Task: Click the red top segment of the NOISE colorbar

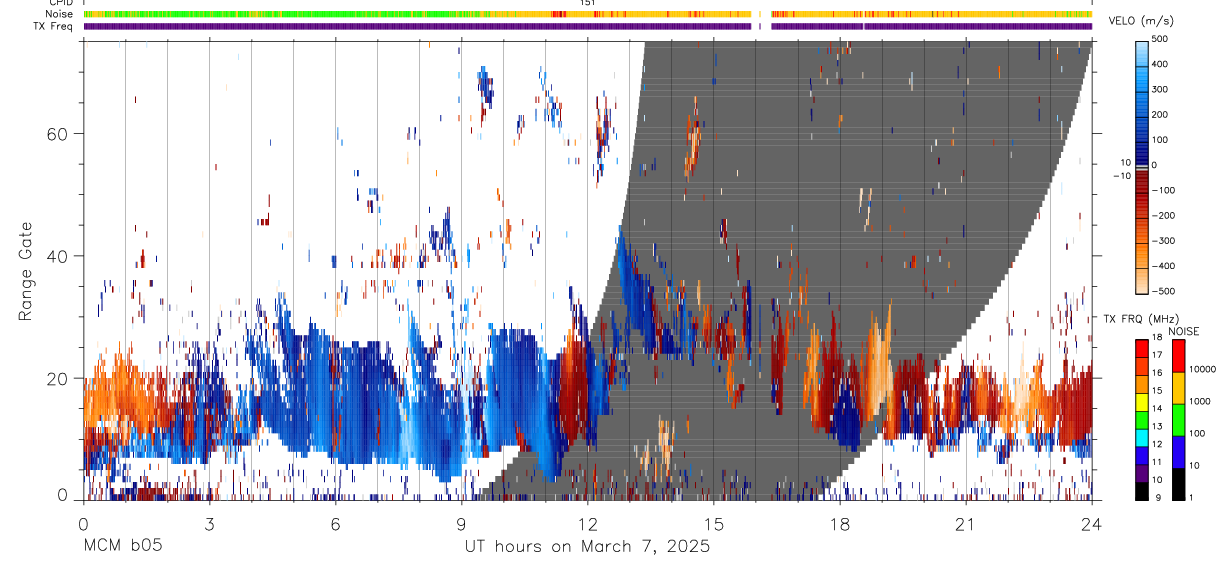Action: coord(1177,356)
